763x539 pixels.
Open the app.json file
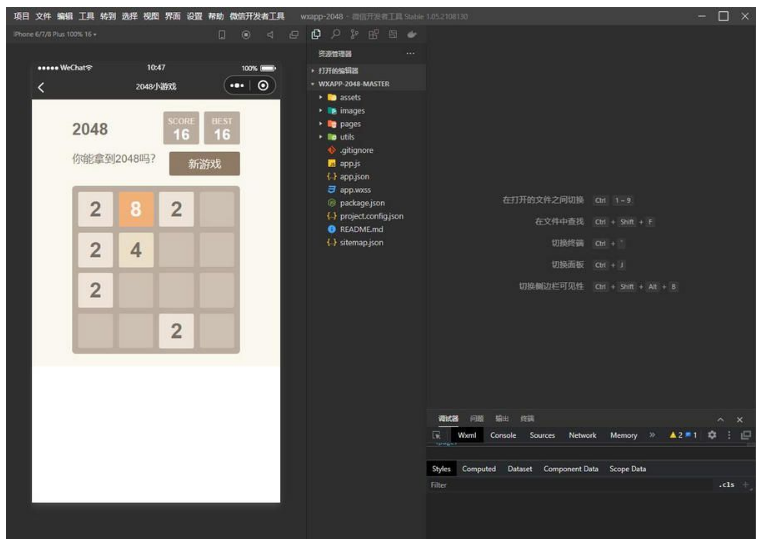[x=355, y=176]
